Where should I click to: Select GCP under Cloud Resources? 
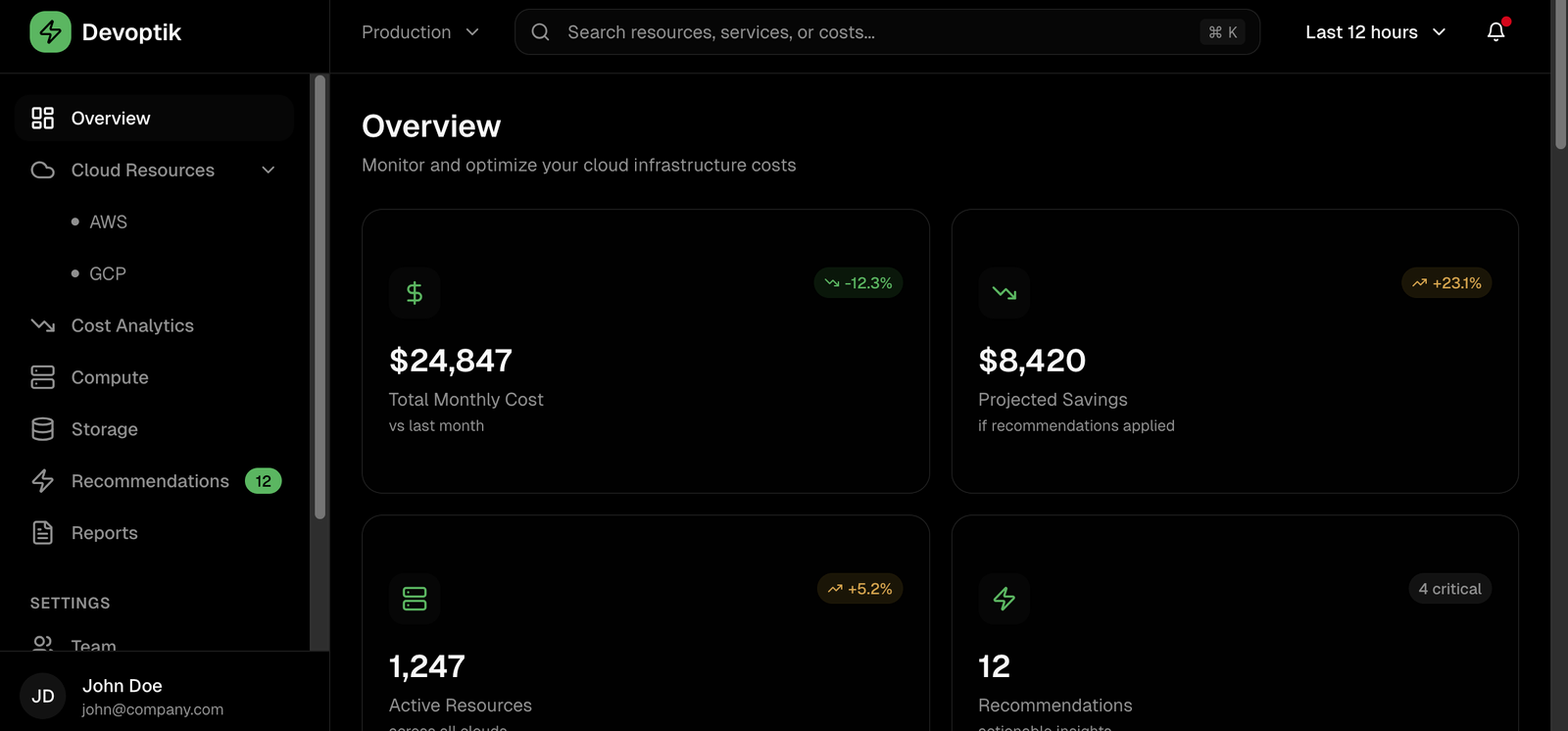[x=108, y=274]
